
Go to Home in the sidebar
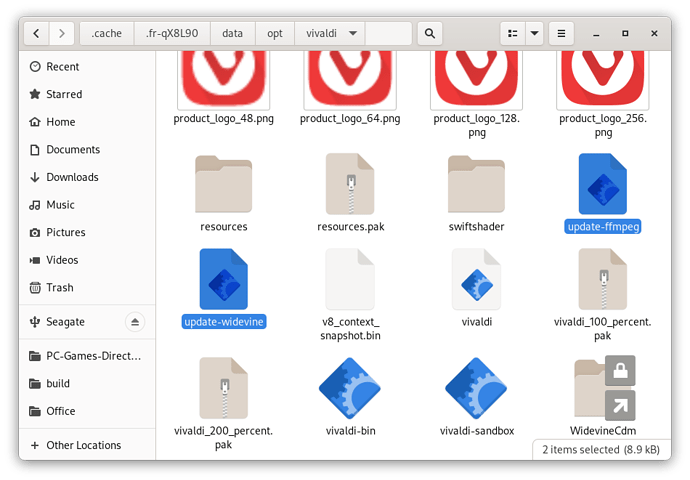pos(87,122)
